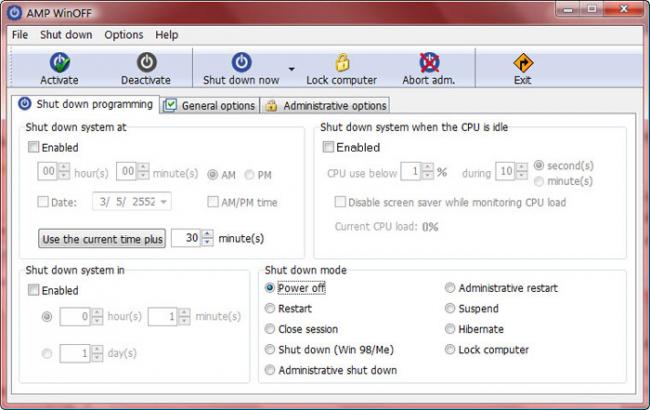Click the Shut down in hour(s) spinner
This screenshot has width=650, height=410.
tap(97, 317)
